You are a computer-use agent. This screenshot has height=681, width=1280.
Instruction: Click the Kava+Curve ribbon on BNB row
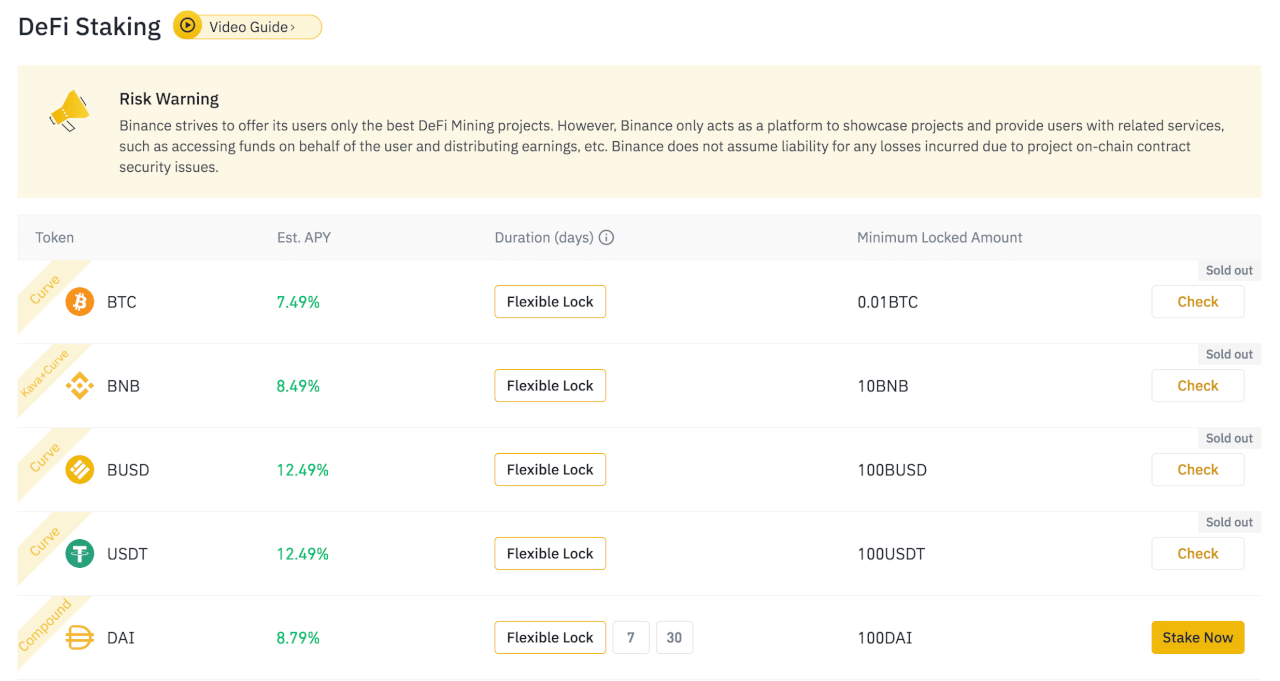46,374
